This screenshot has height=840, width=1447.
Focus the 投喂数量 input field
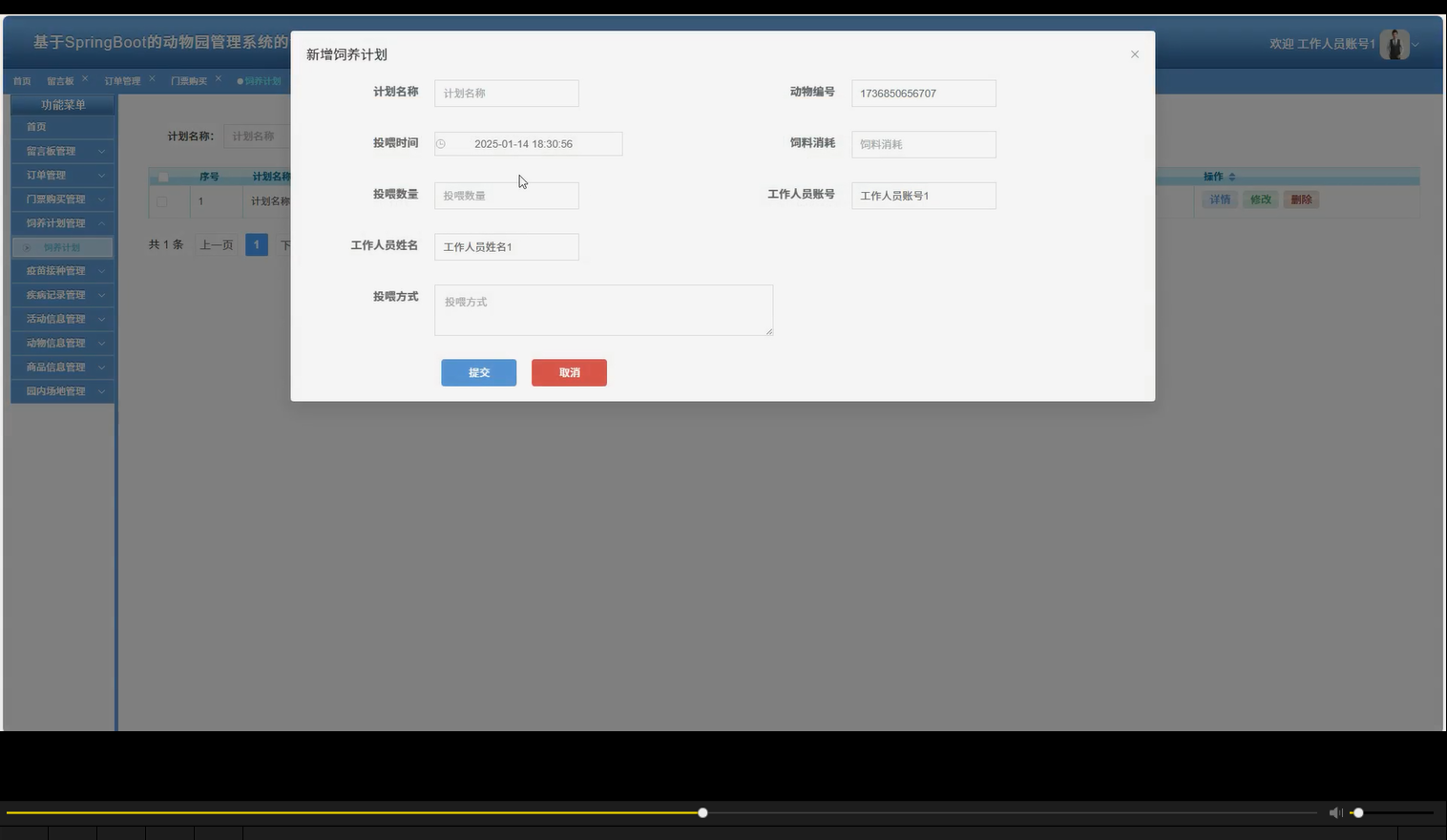(x=507, y=196)
